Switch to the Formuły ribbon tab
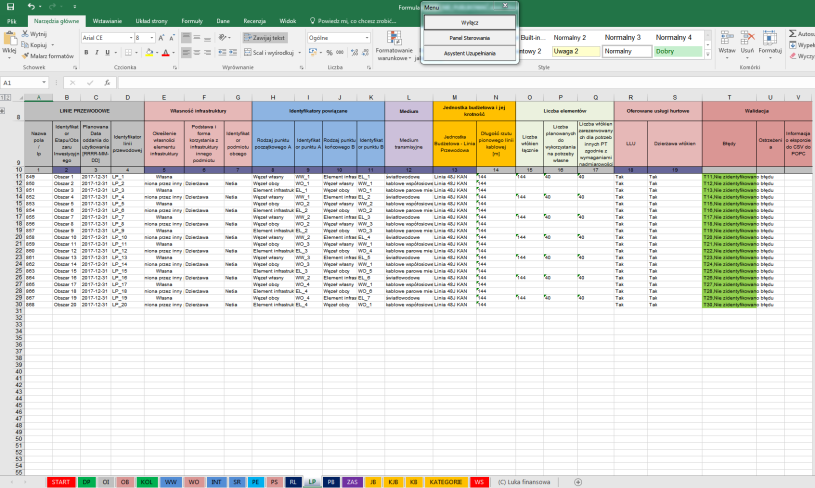The height and width of the screenshot is (488, 815). (192, 21)
